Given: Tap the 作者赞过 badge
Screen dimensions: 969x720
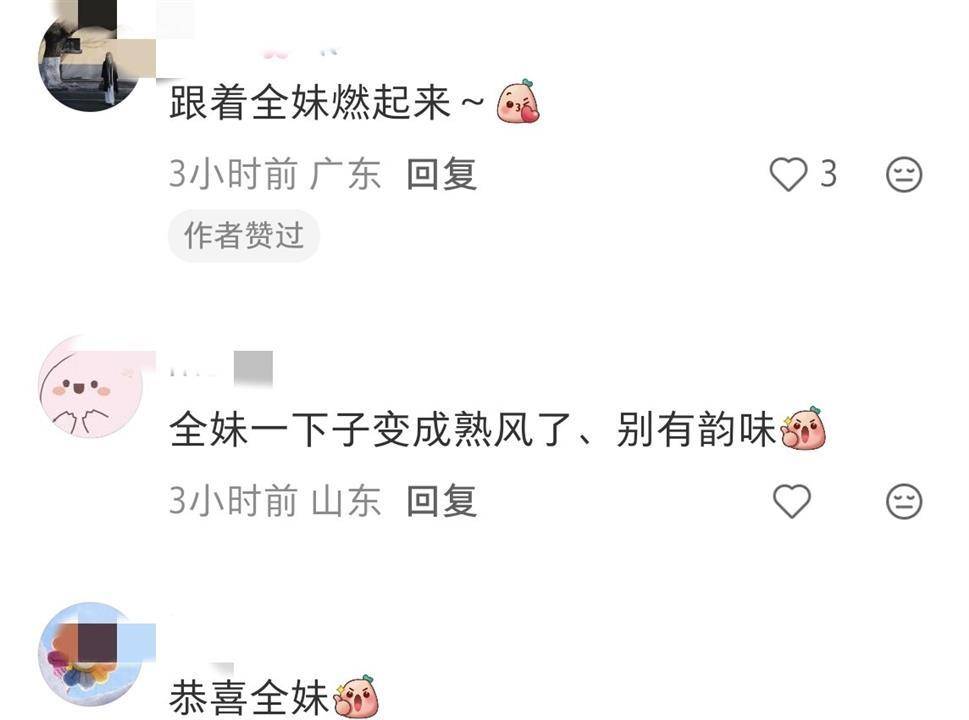Looking at the screenshot, I should pyautogui.click(x=244, y=235).
